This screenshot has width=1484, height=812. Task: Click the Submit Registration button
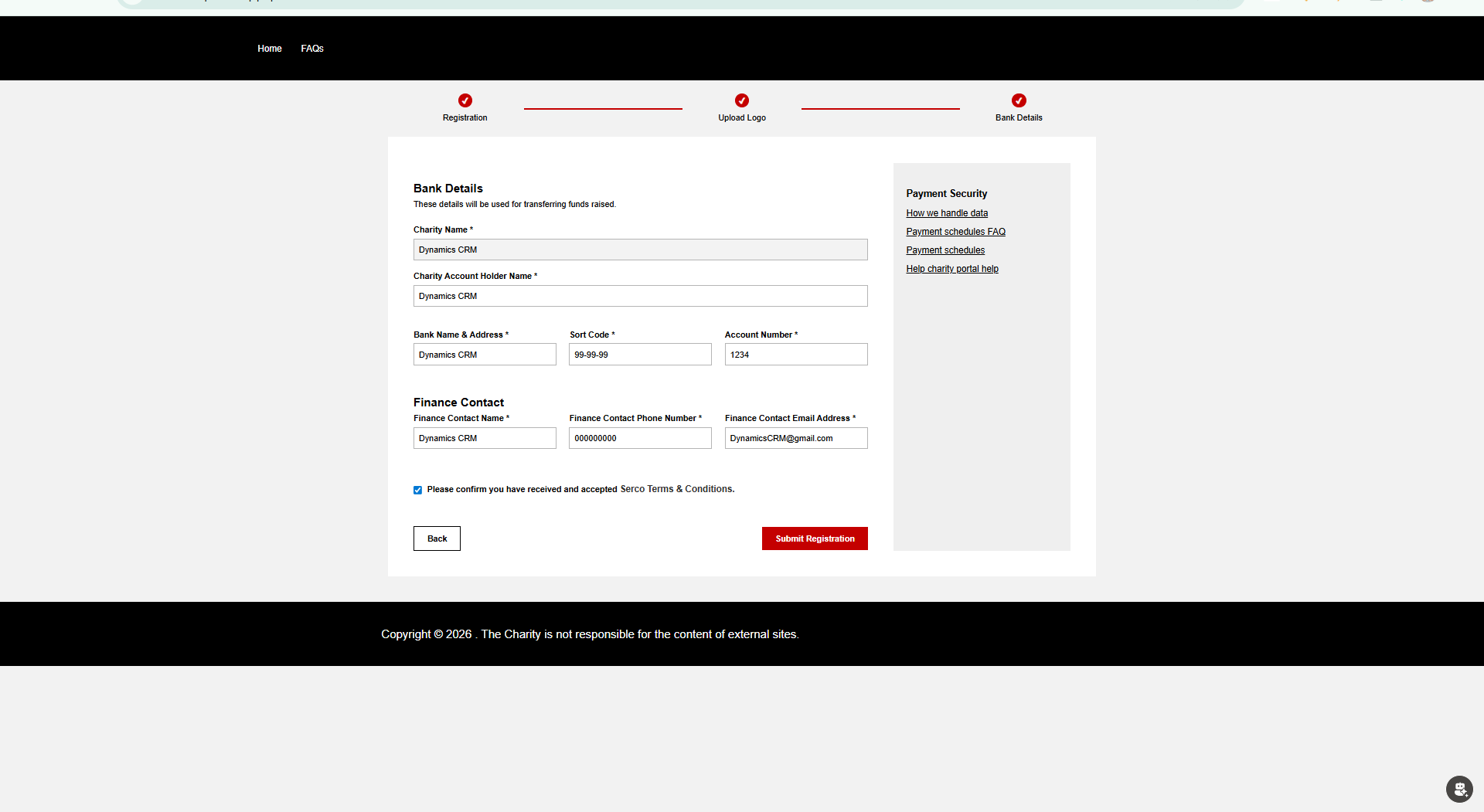(x=815, y=539)
